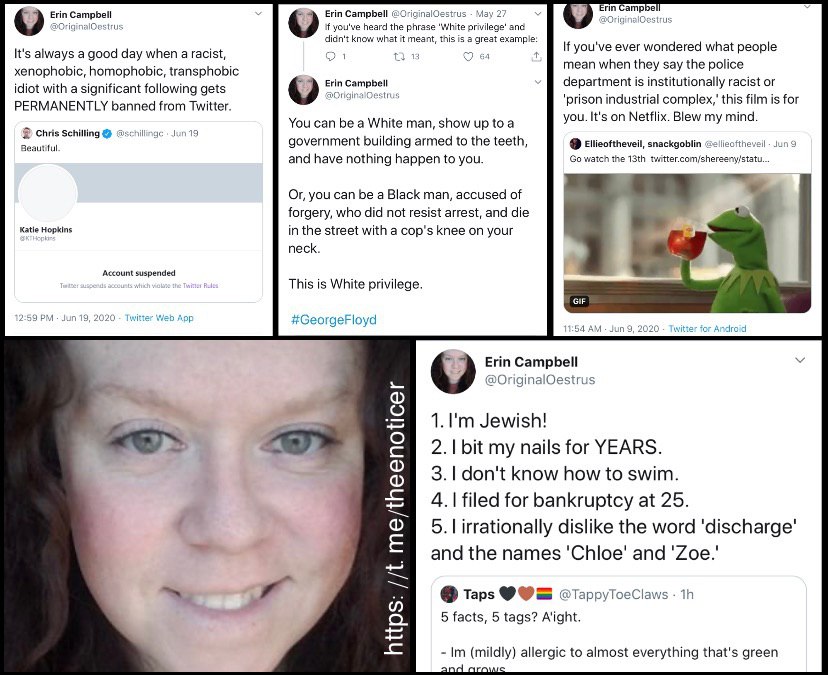Image resolution: width=828 pixels, height=675 pixels.
Task: Open the chevron menu on the May 27 tweet
Action: pos(538,14)
